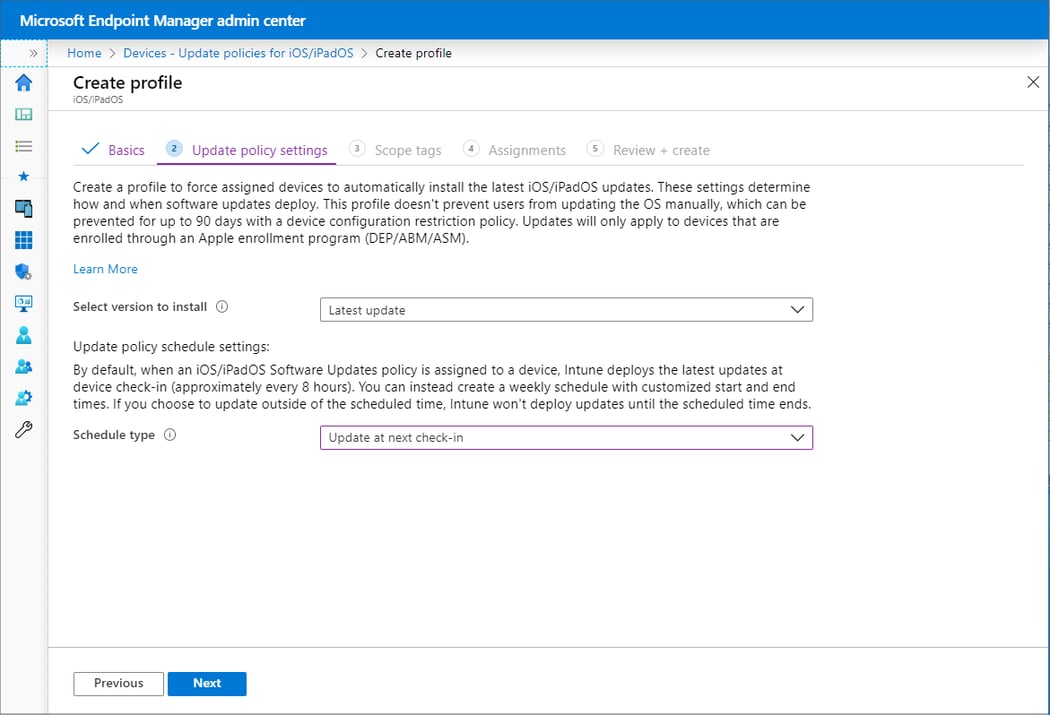
Task: Open All services from the sidebar
Action: [22, 145]
